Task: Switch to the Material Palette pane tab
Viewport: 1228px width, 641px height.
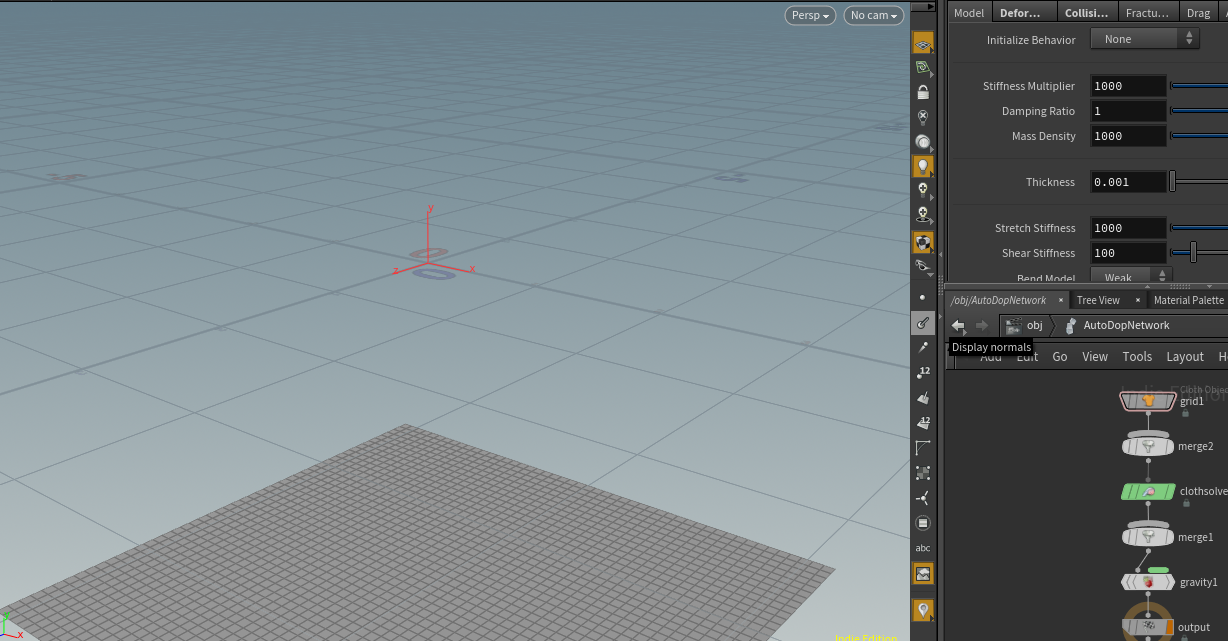Action: coord(1189,300)
